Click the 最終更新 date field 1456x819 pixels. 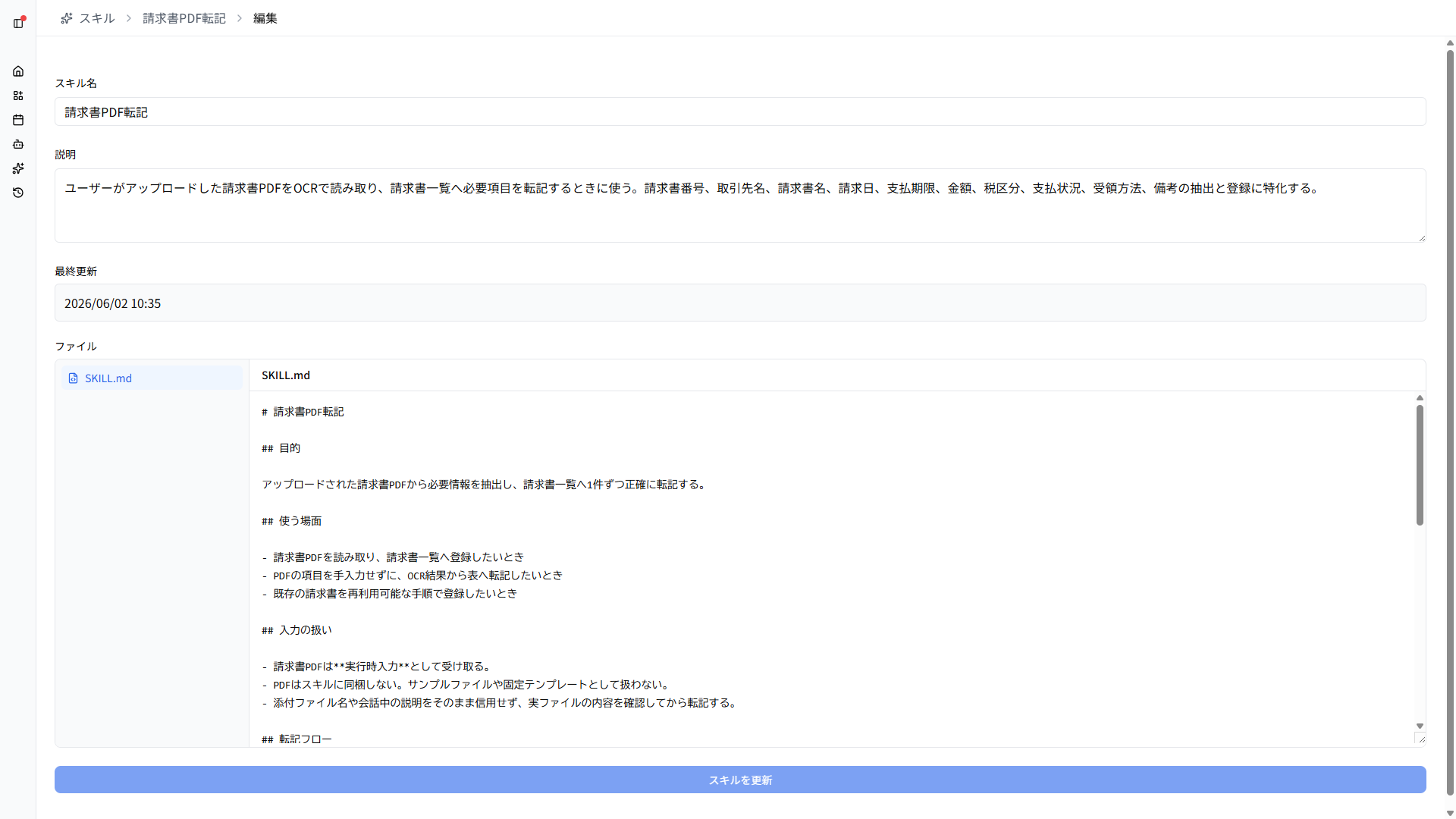740,303
